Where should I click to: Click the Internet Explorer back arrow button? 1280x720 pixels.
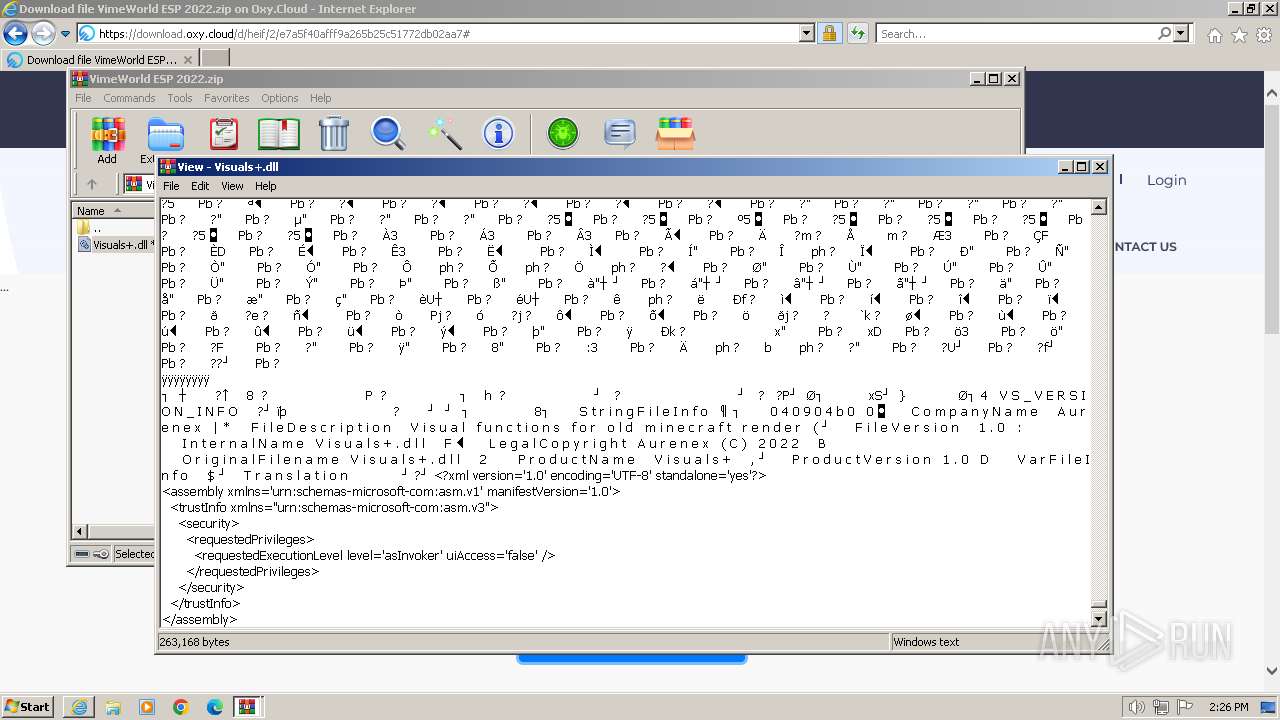tap(15, 34)
